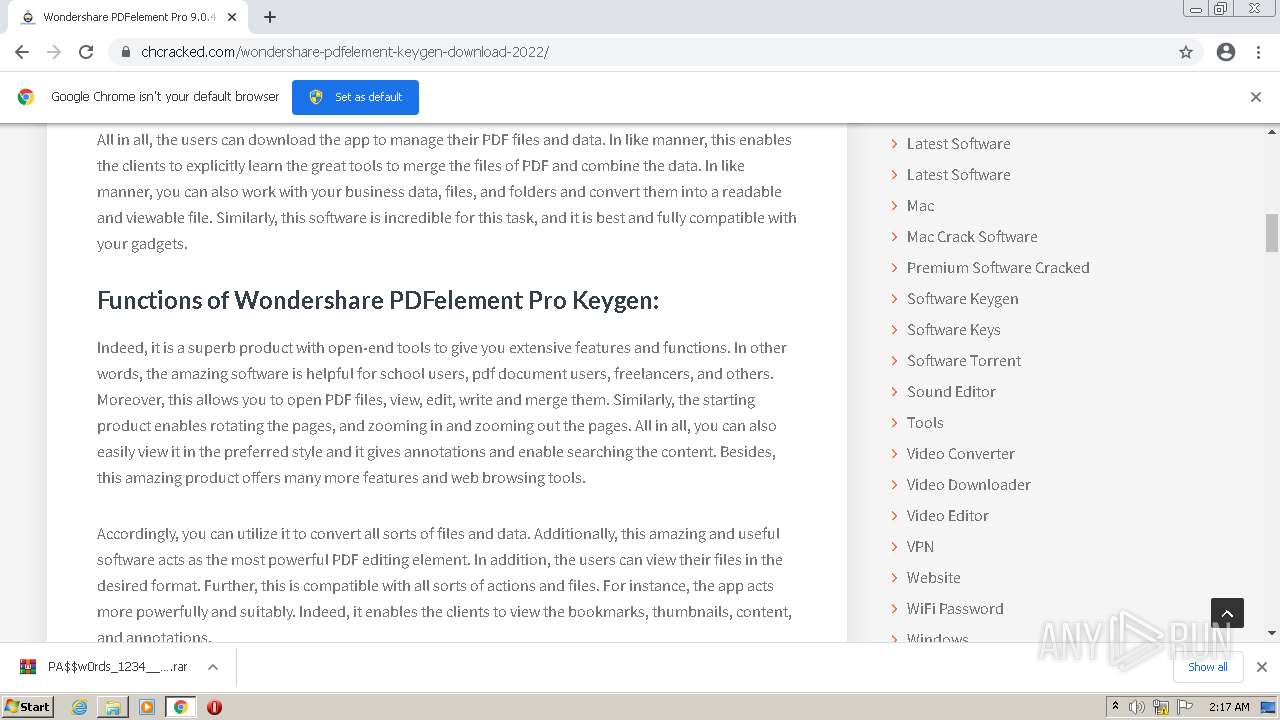Open Chrome's three-dot menu
The height and width of the screenshot is (720, 1280).
(x=1258, y=52)
